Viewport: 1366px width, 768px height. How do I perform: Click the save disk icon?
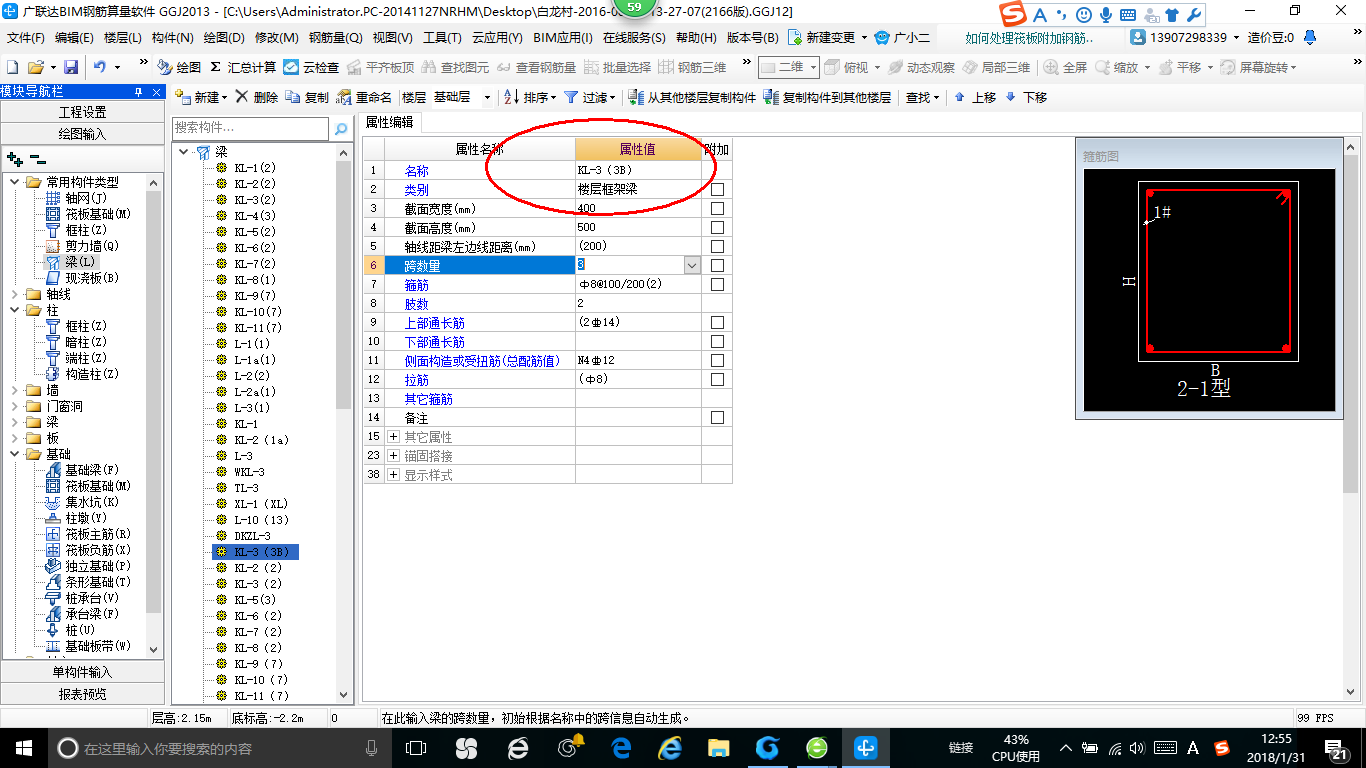point(71,67)
